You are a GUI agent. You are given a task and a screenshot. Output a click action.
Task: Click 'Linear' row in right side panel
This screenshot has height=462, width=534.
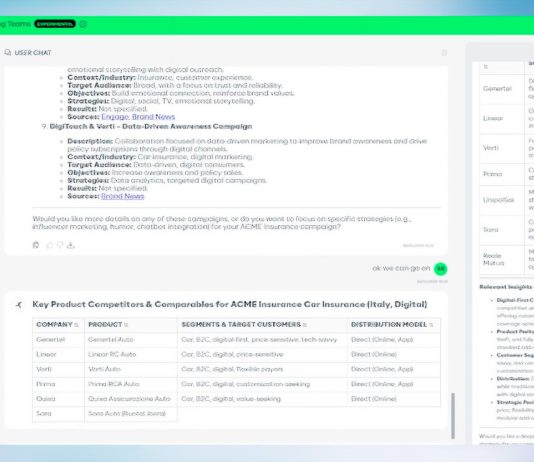507,118
